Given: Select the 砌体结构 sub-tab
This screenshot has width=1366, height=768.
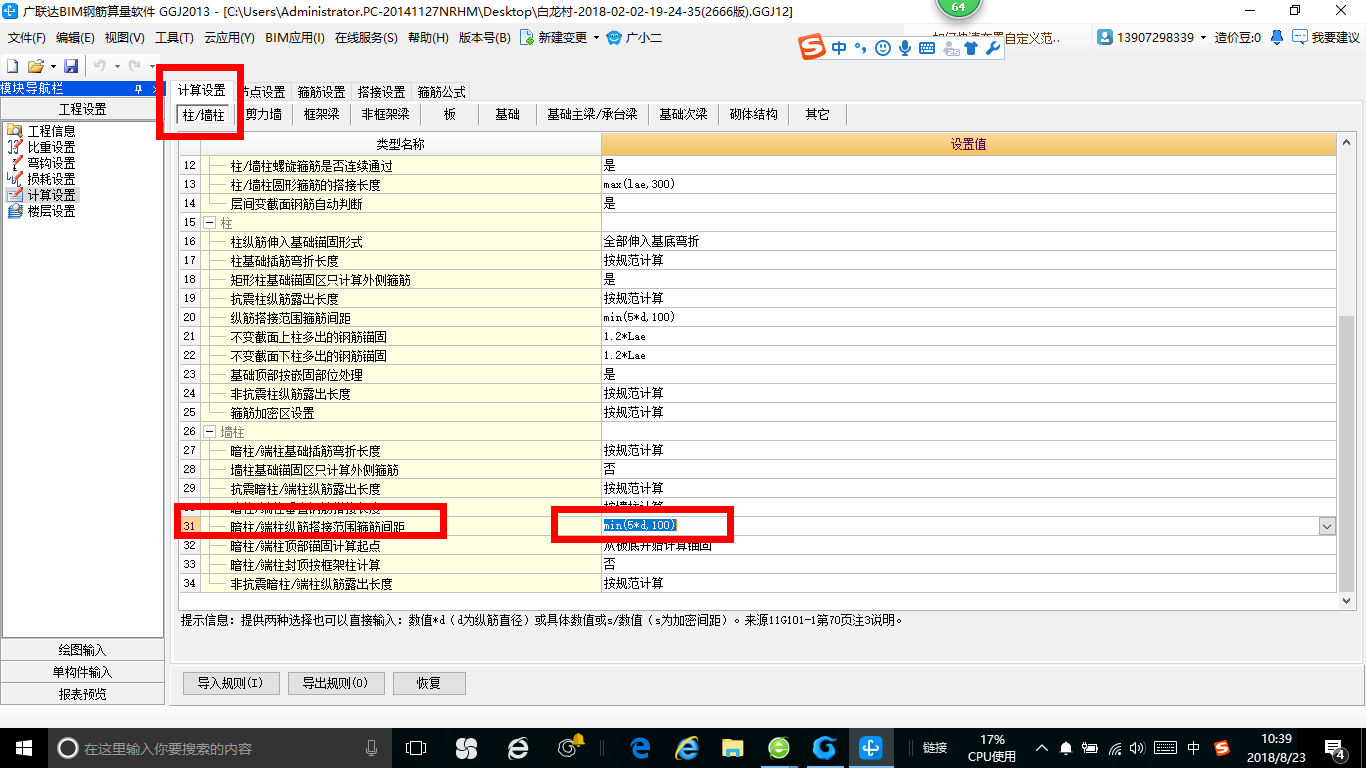Looking at the screenshot, I should point(754,115).
